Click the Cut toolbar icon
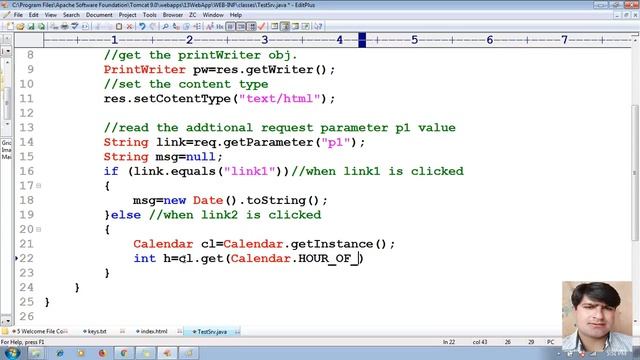 coord(97,27)
